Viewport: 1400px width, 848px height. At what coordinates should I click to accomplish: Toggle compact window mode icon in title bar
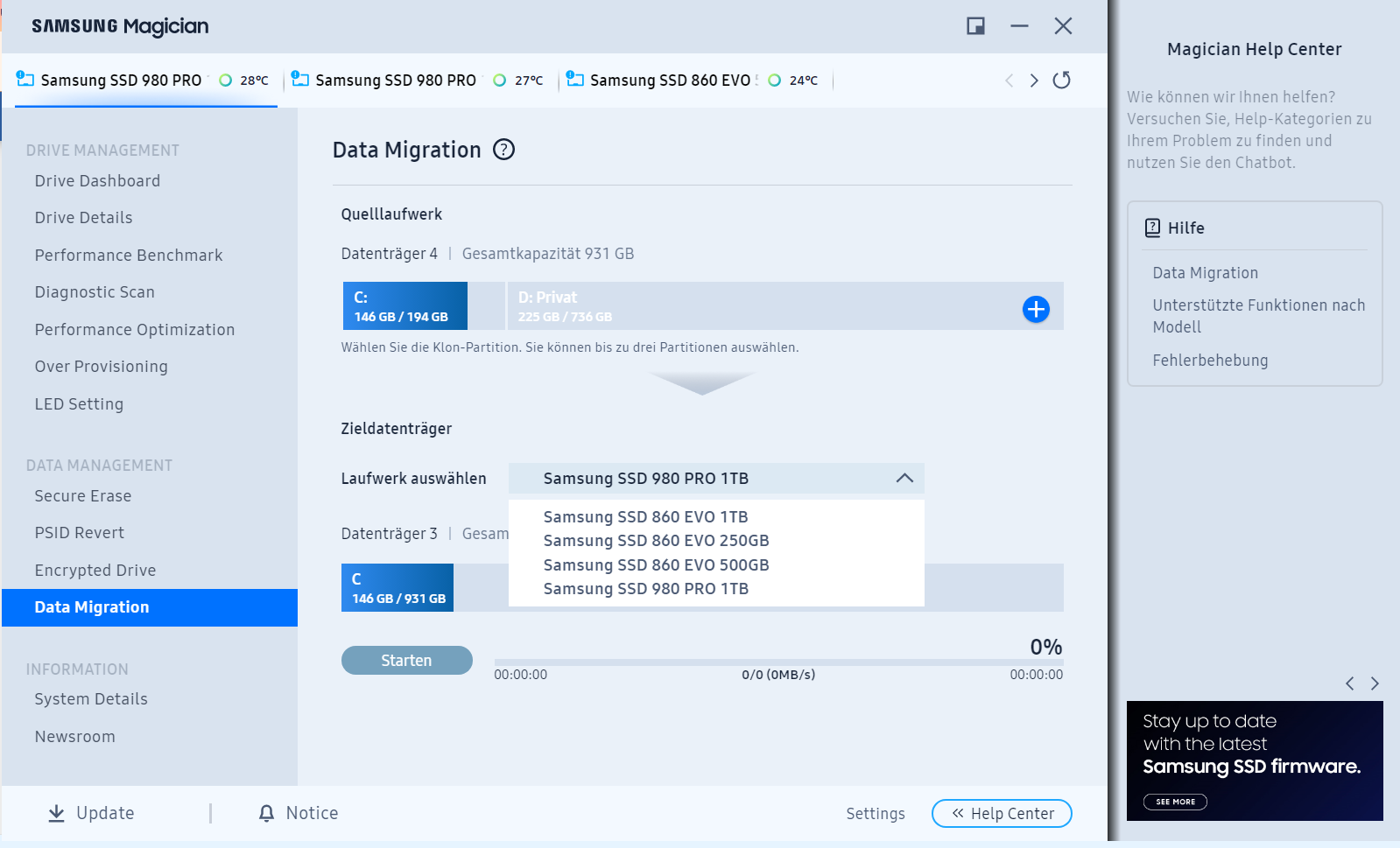(975, 26)
